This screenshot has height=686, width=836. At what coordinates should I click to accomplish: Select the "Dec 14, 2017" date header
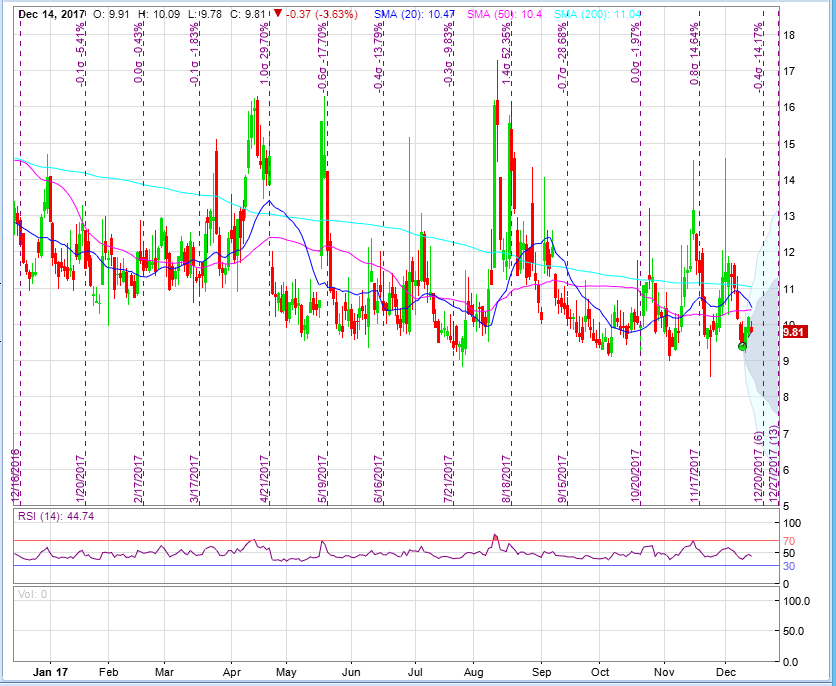click(51, 14)
